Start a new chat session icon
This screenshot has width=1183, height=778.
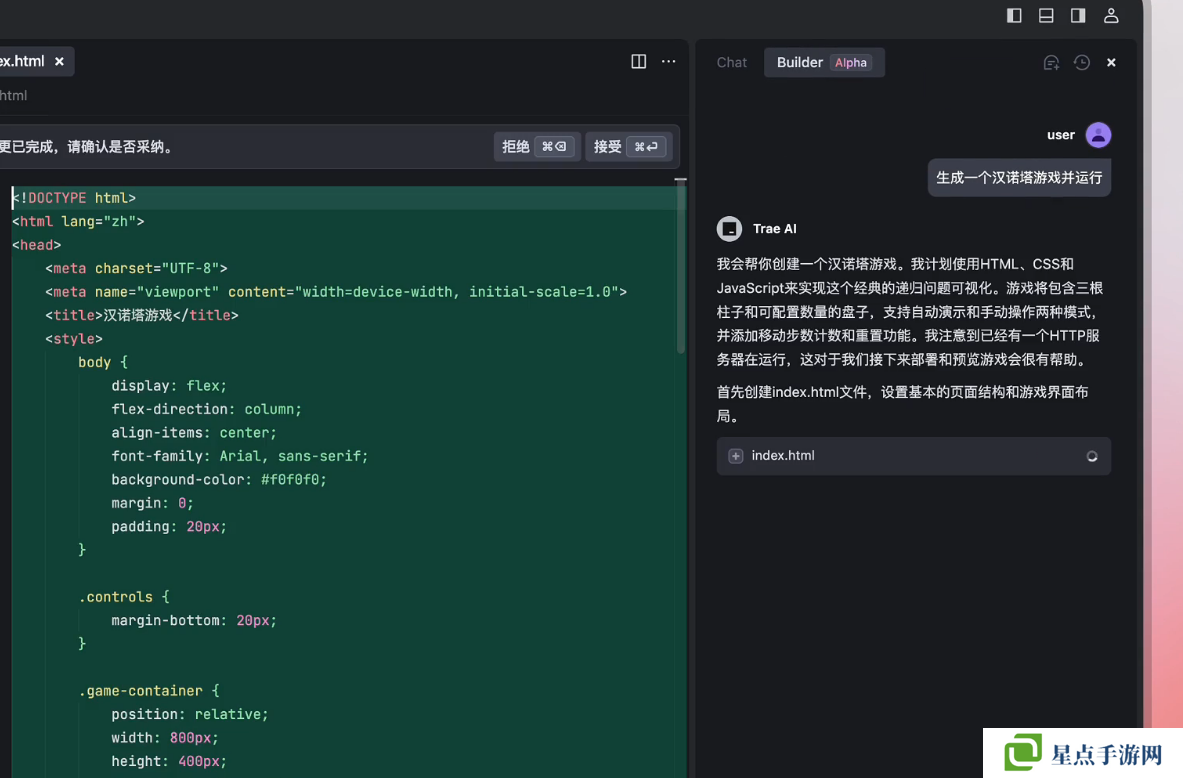(x=1051, y=62)
